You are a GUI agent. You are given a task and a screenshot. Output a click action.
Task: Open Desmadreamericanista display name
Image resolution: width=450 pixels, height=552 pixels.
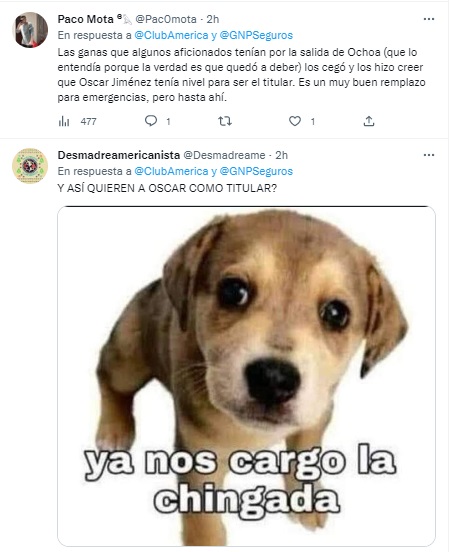(x=119, y=155)
